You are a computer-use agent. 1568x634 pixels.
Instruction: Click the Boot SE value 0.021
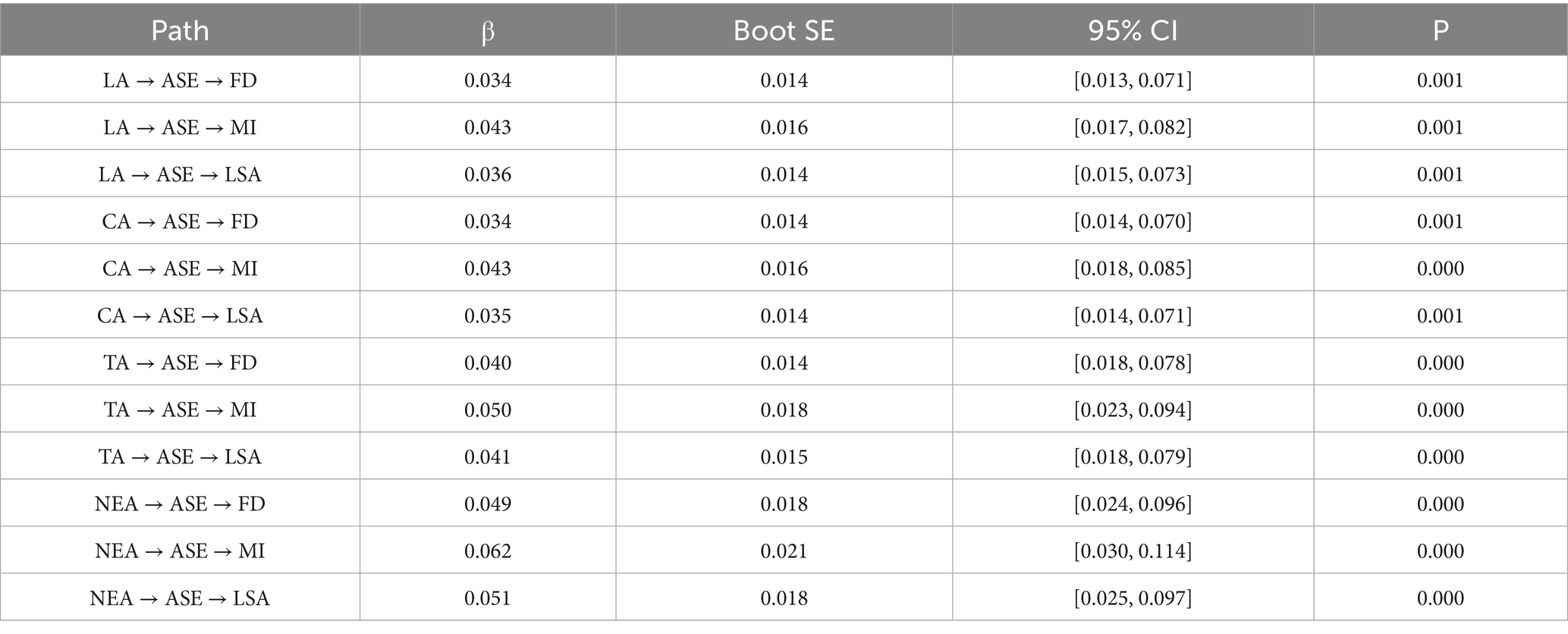784,551
